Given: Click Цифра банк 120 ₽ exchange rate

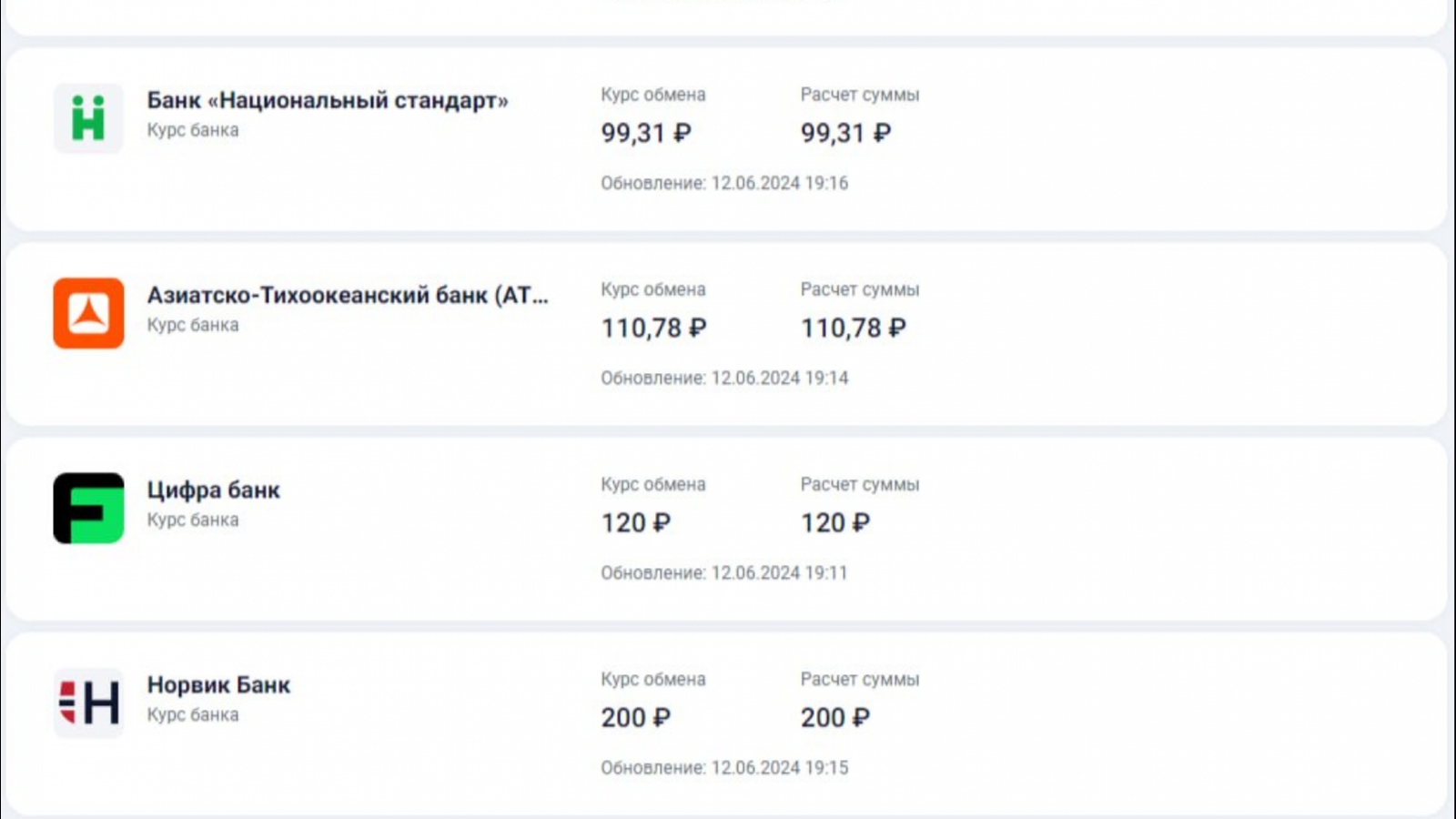Looking at the screenshot, I should pos(635,522).
